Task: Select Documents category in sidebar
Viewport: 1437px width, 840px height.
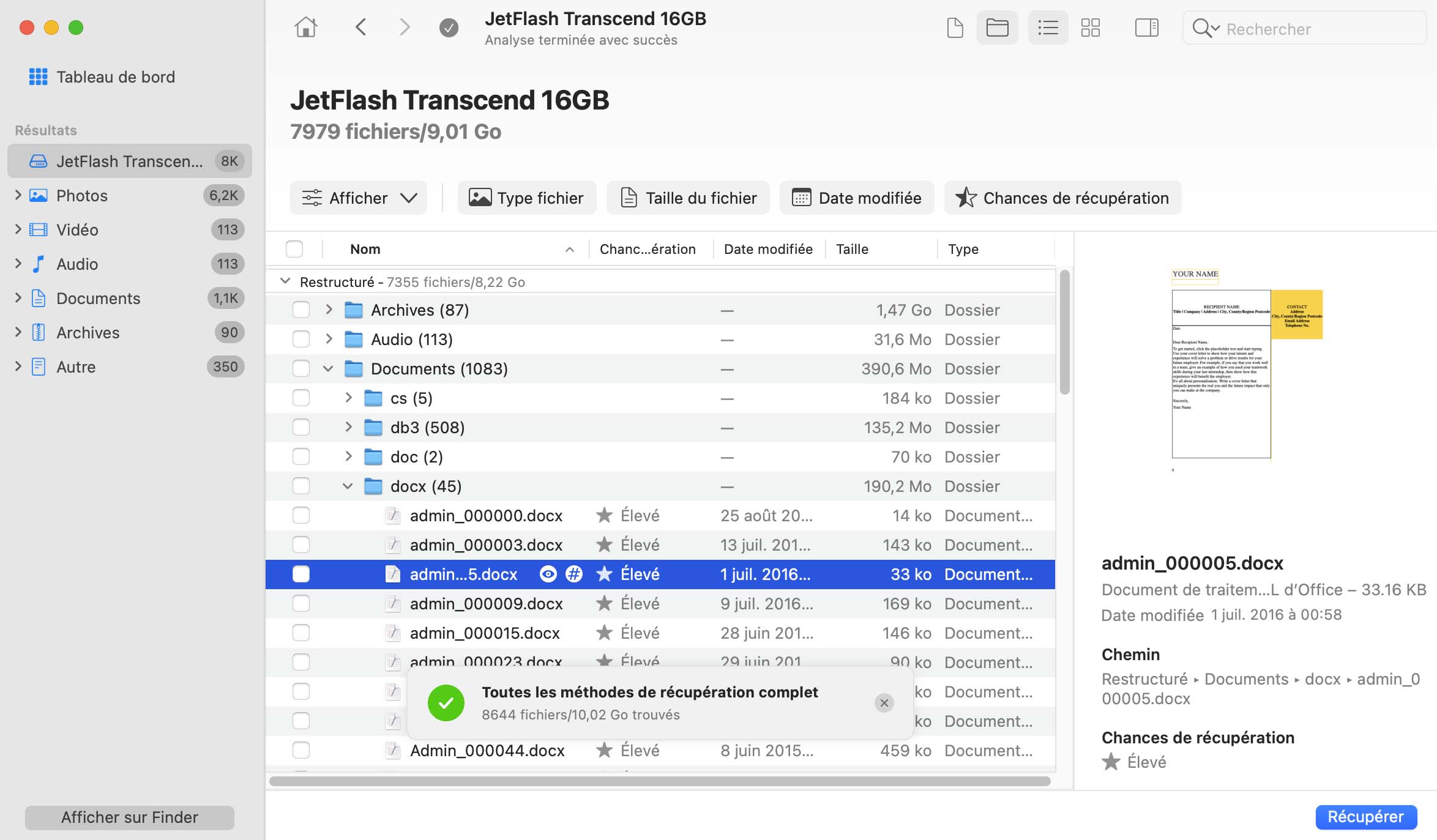Action: click(x=99, y=297)
